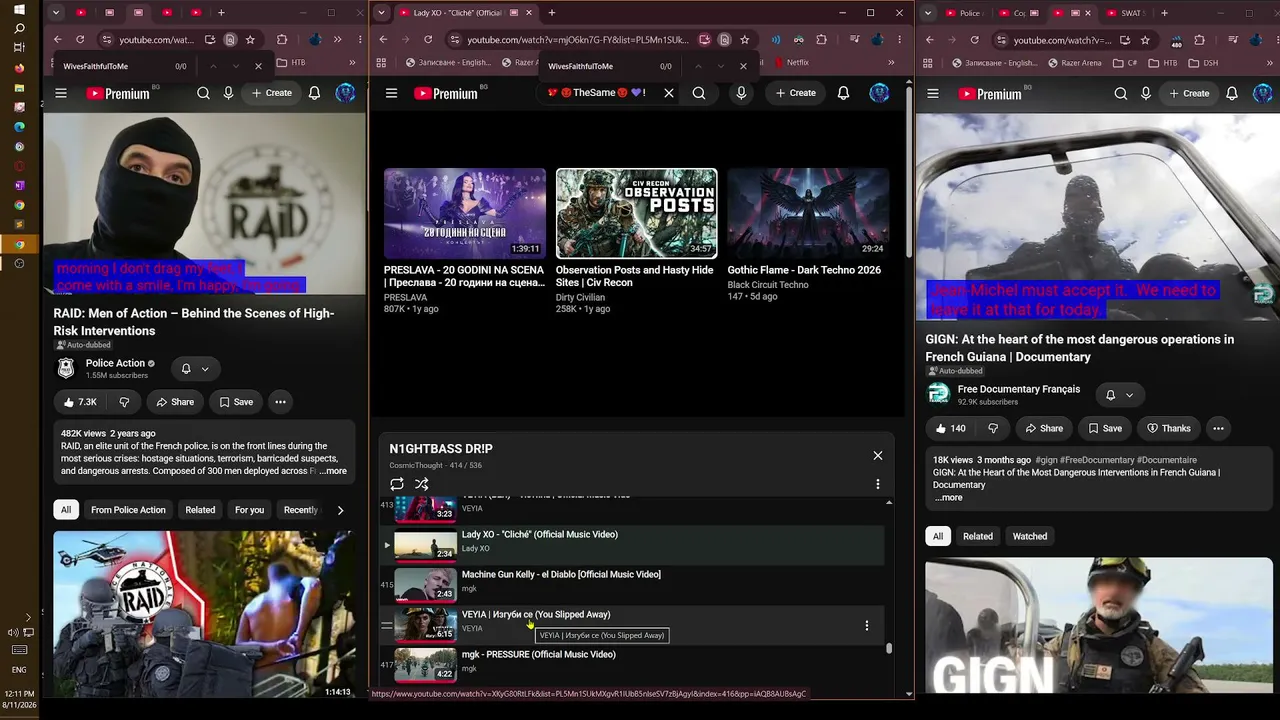Click the search magnifier button in middle window

[x=699, y=93]
